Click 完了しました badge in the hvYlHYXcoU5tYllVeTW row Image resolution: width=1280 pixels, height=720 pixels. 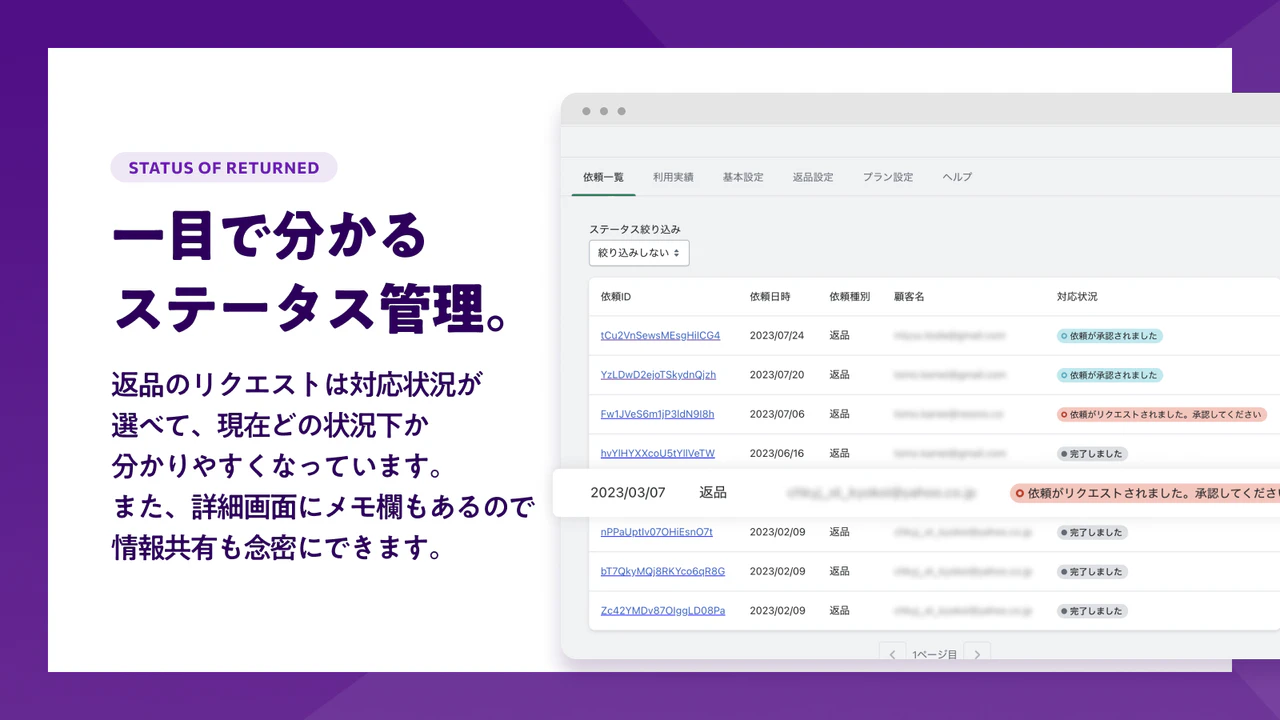[1092, 454]
